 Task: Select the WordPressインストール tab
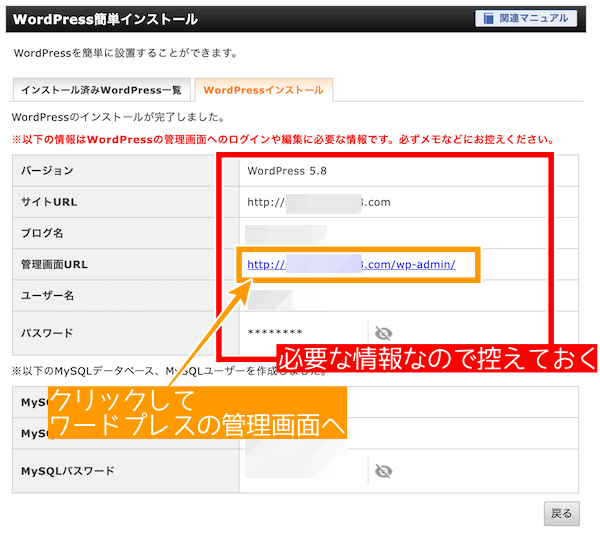tap(264, 90)
